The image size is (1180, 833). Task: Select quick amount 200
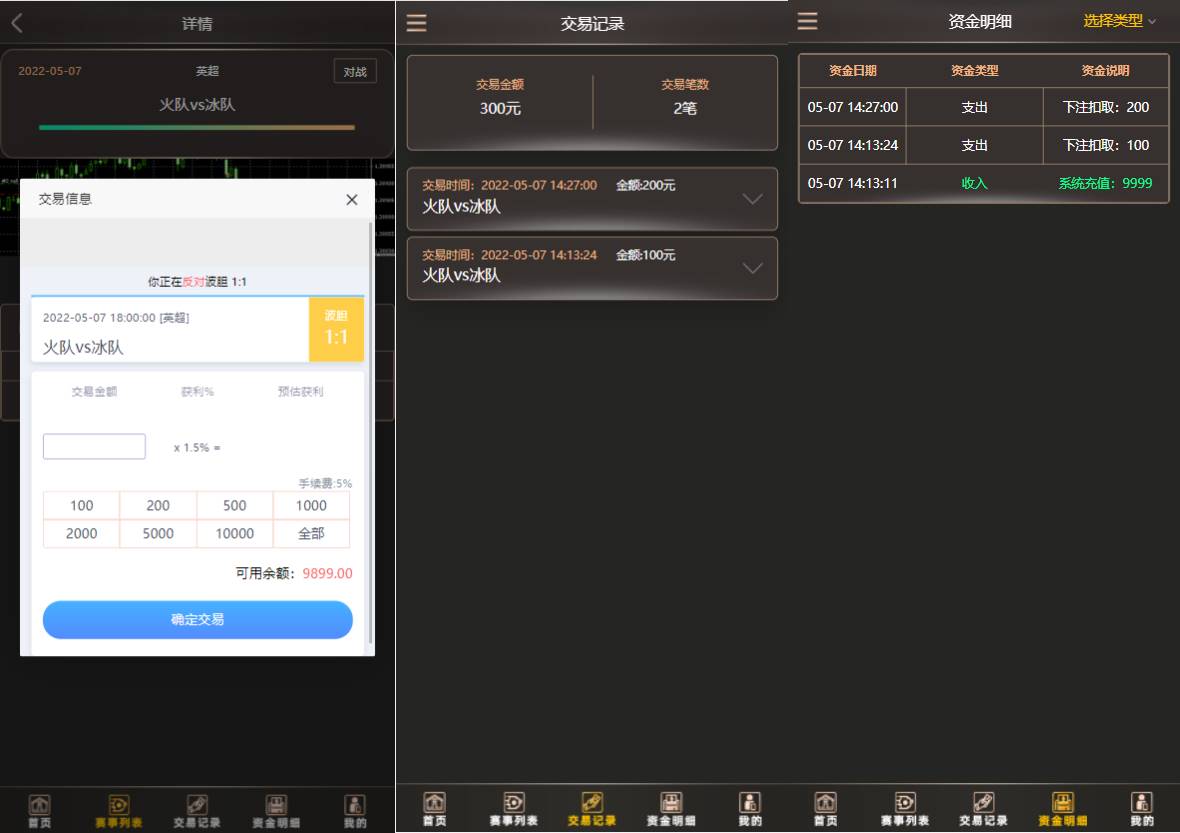158,506
